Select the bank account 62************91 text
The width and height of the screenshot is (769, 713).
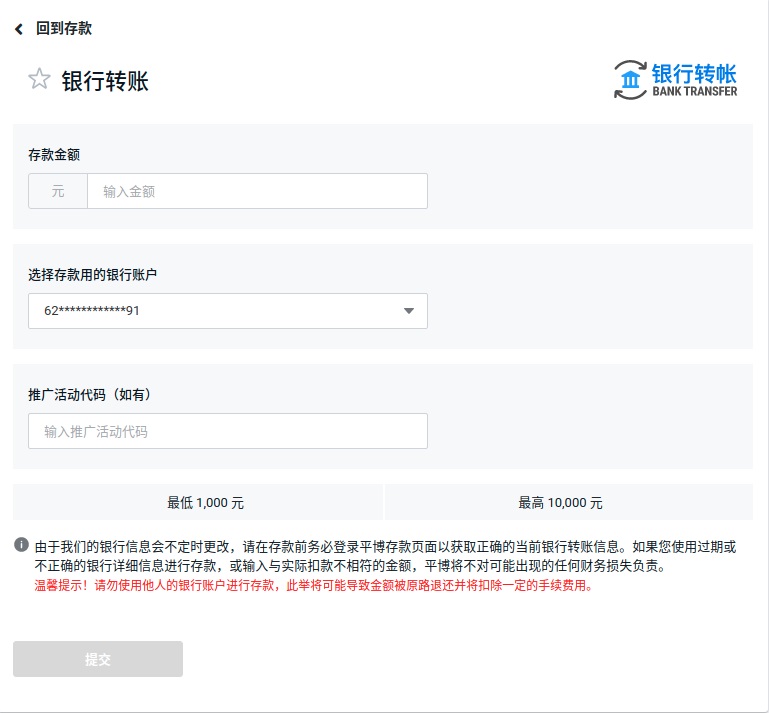point(92,311)
